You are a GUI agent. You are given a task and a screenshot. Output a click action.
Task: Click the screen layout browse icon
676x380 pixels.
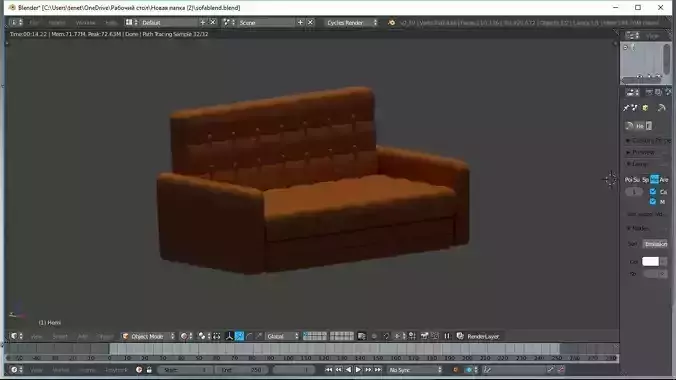click(131, 22)
